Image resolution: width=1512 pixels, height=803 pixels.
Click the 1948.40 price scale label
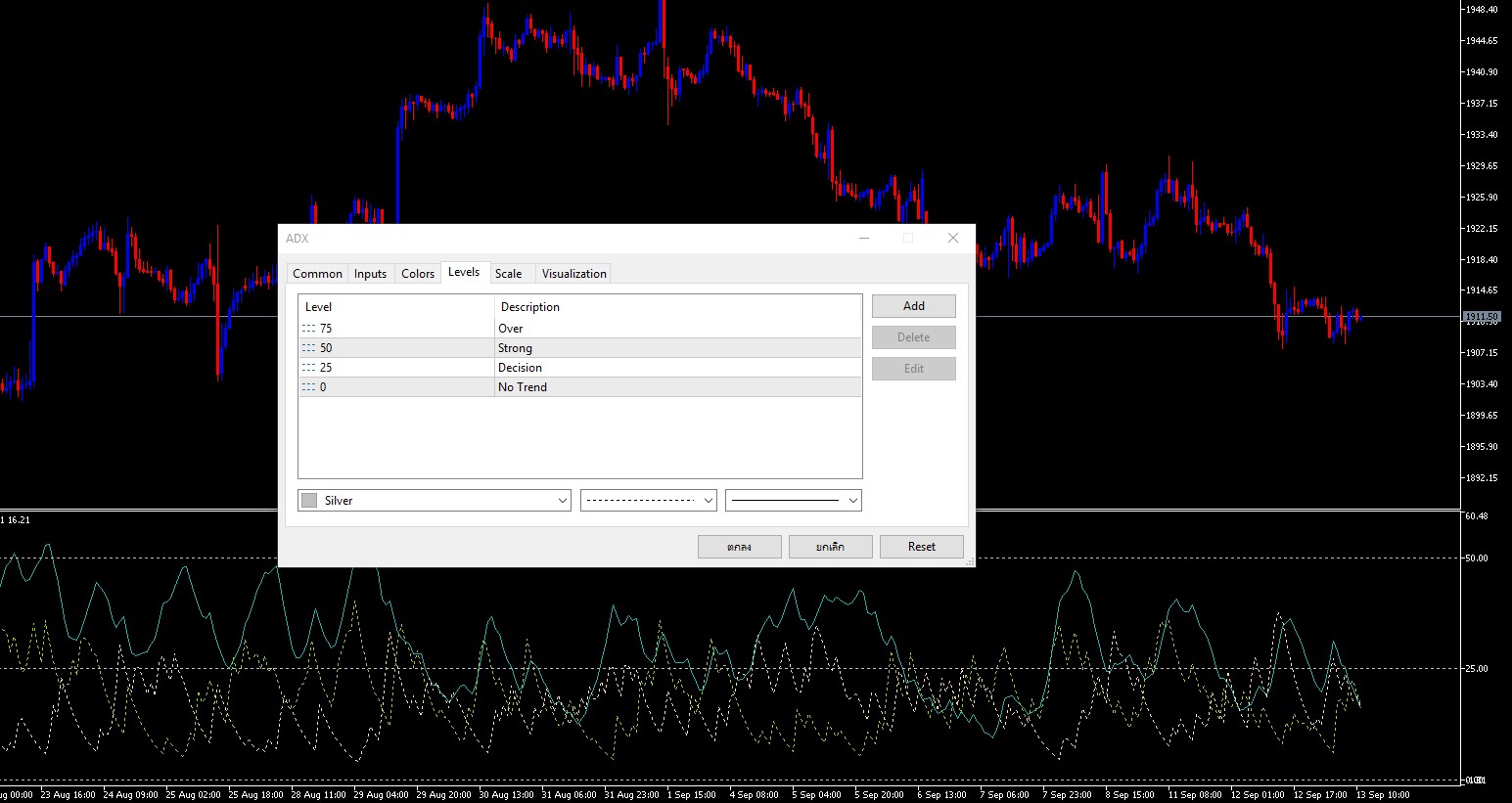(x=1482, y=10)
